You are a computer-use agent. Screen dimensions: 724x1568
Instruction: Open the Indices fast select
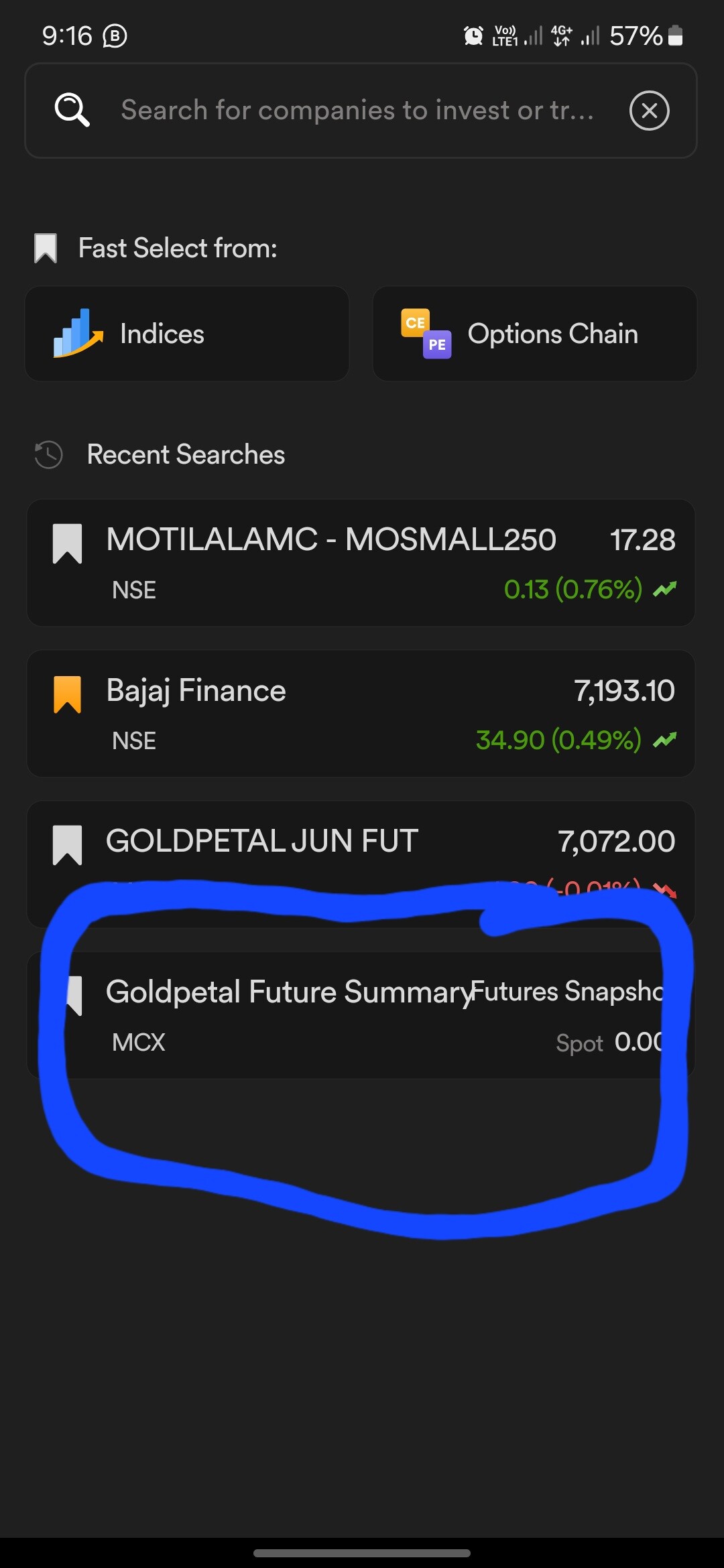tap(187, 334)
